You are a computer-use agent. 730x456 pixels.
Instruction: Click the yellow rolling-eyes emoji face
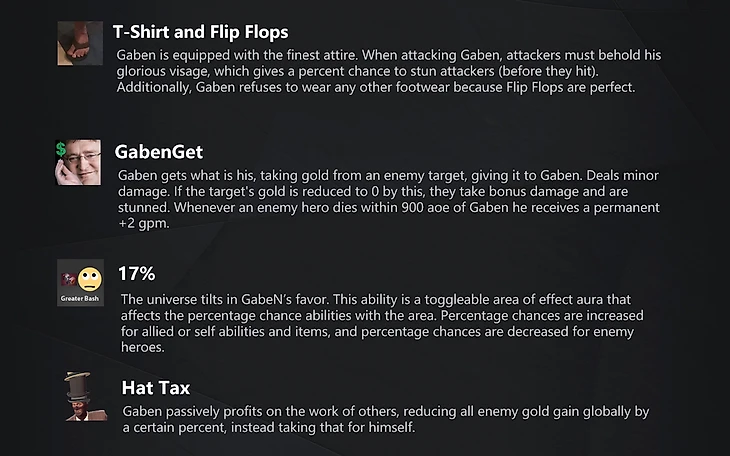[x=89, y=279]
